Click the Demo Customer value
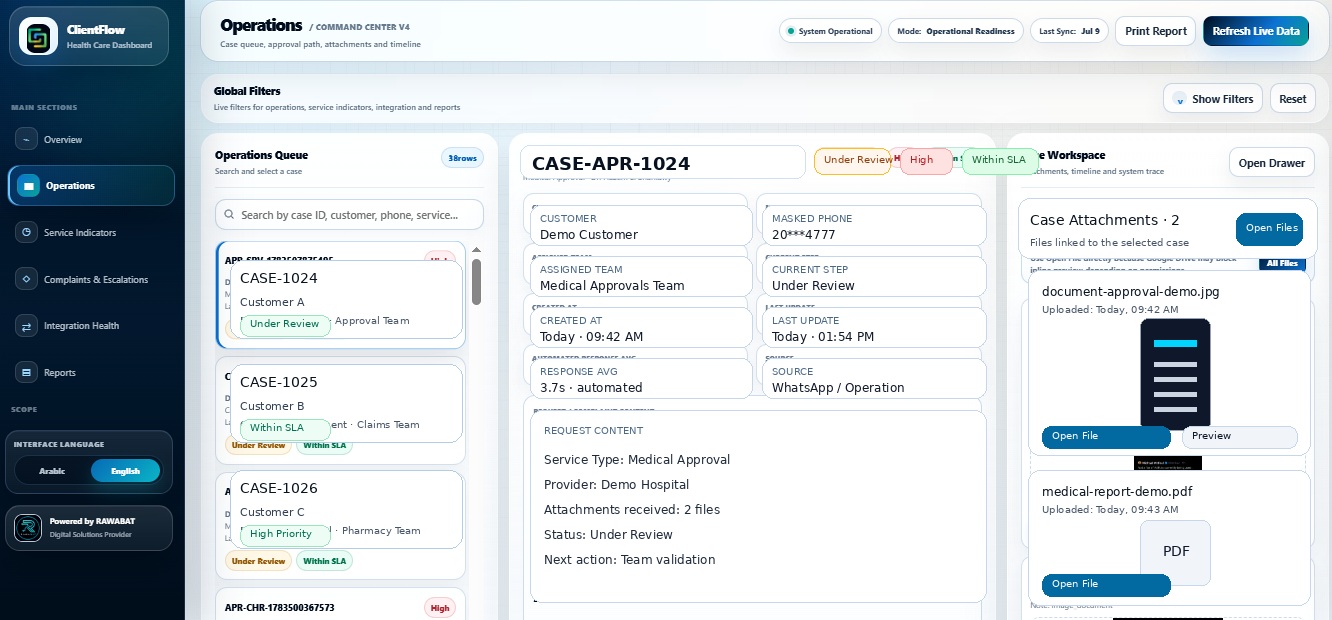The image size is (1332, 620). pyautogui.click(x=589, y=235)
